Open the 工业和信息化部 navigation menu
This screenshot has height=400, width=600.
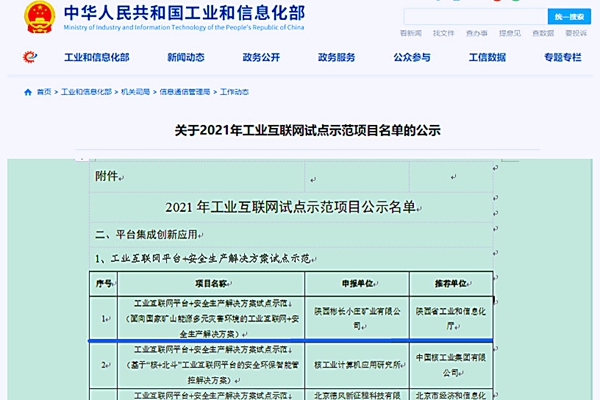pyautogui.click(x=97, y=57)
